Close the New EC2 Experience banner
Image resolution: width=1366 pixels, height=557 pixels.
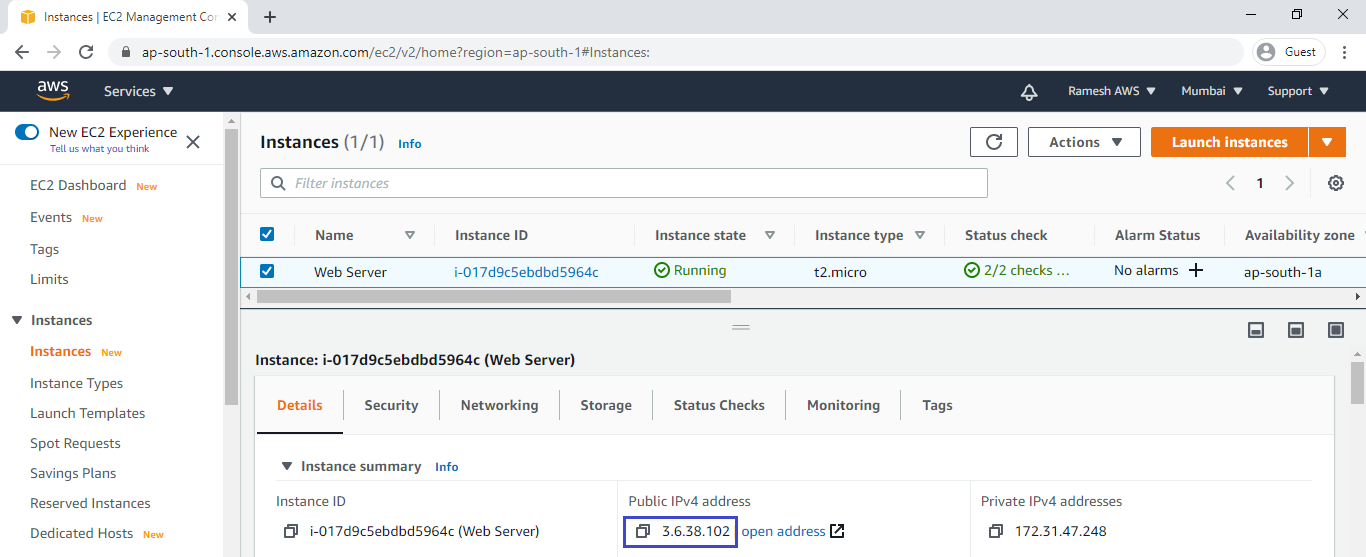pos(193,142)
